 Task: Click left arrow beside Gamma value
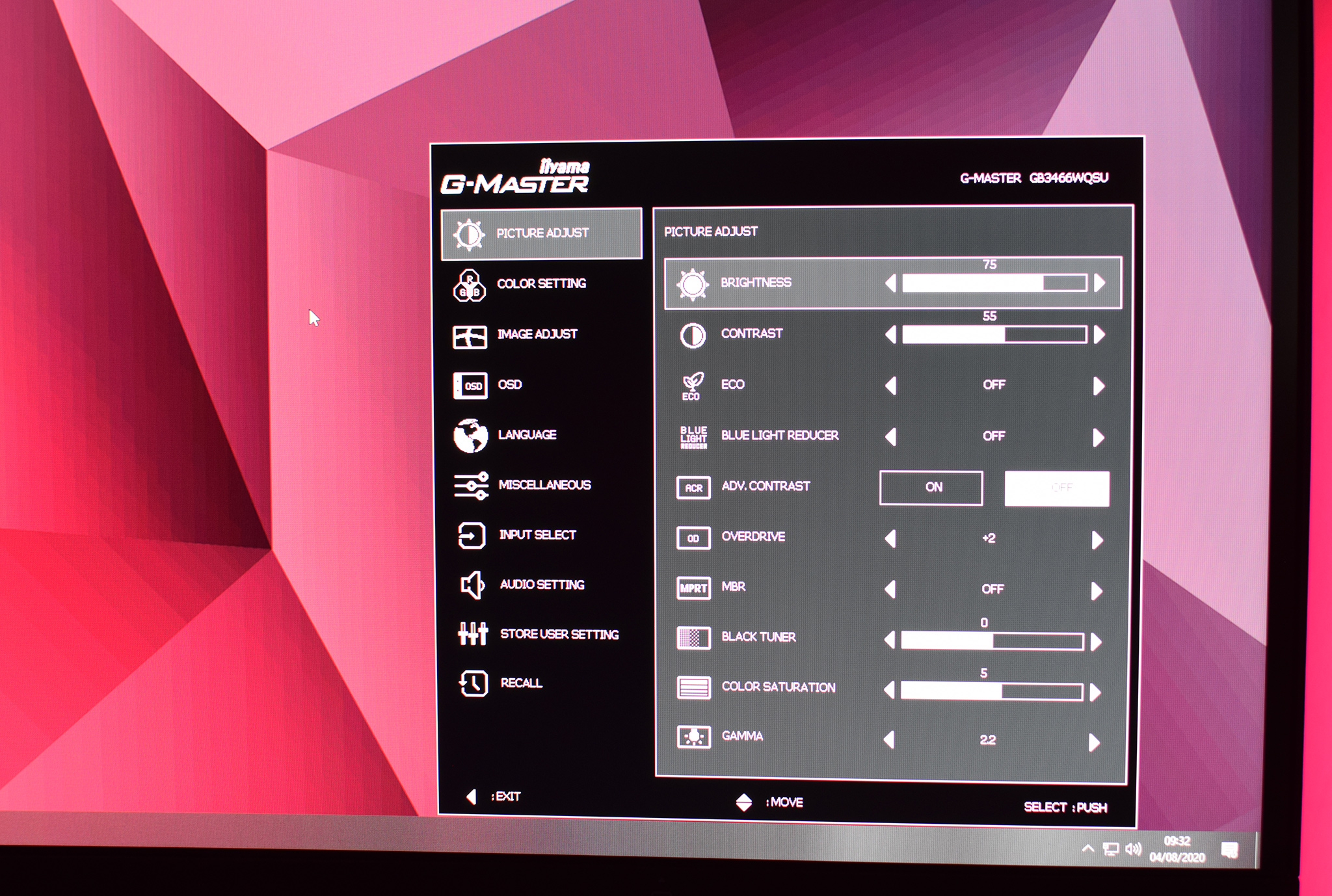pyautogui.click(x=889, y=740)
